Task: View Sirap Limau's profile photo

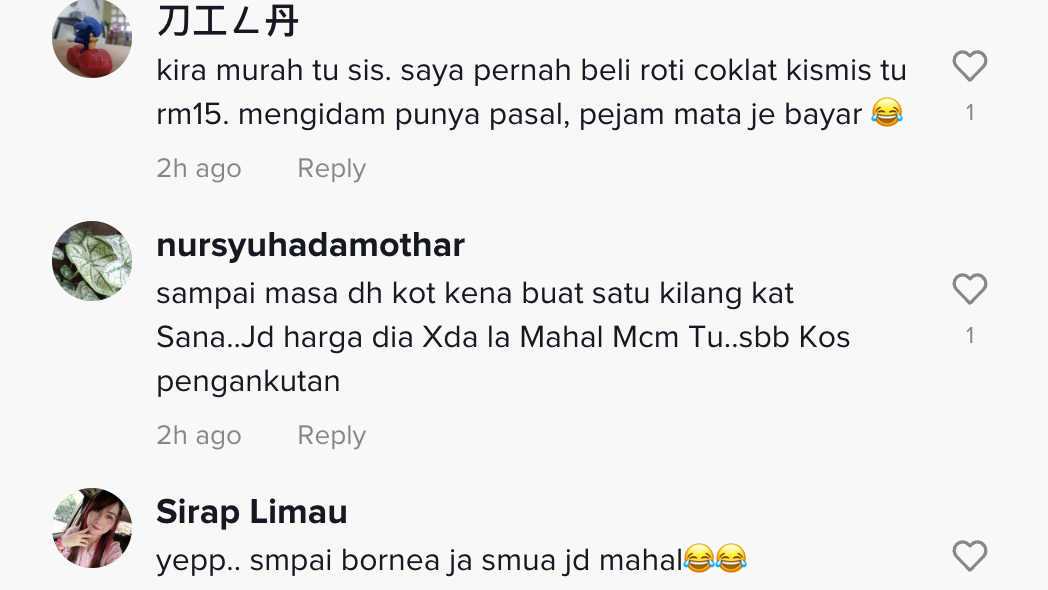Action: pos(92,528)
